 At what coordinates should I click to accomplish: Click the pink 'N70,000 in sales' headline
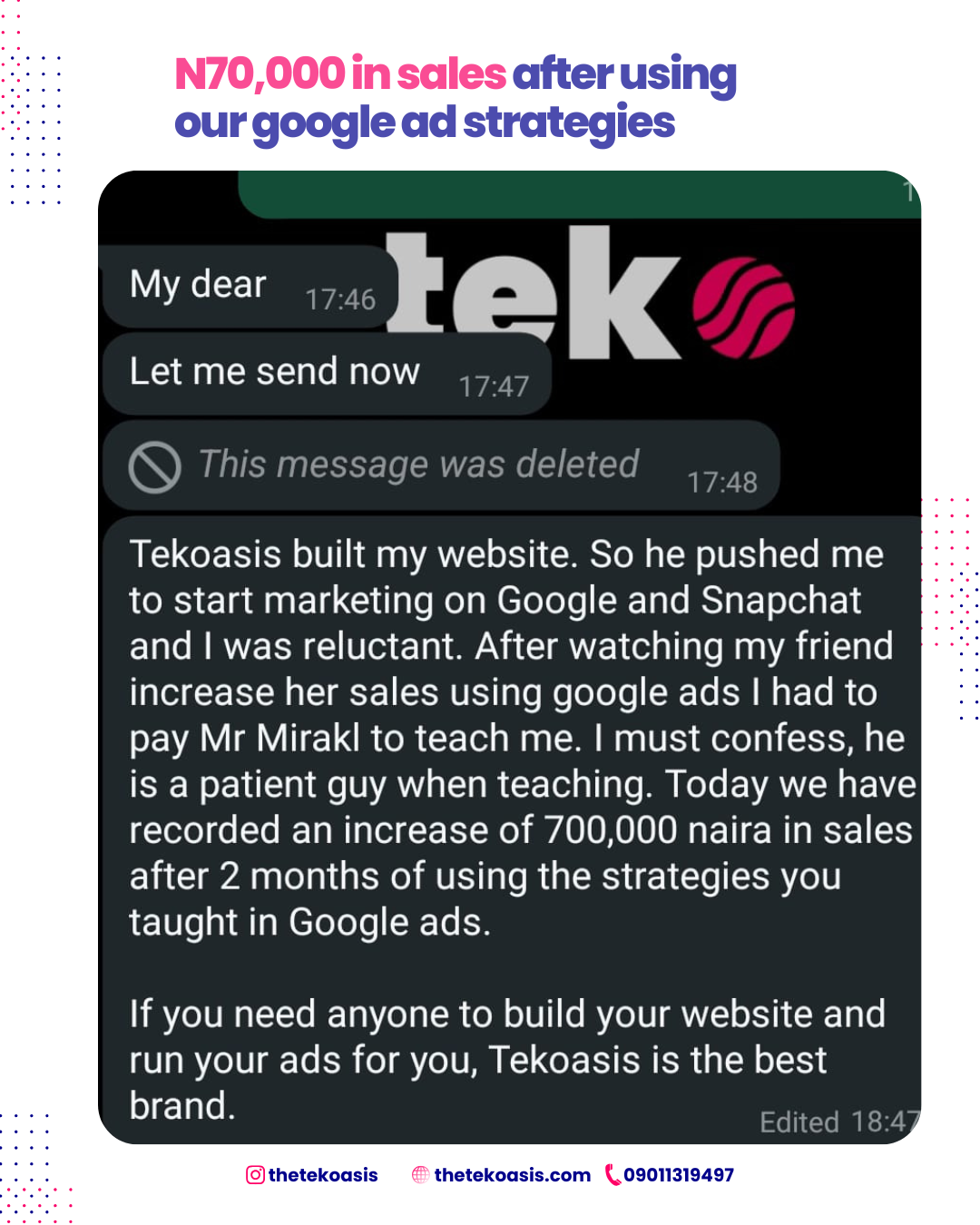coord(340,73)
